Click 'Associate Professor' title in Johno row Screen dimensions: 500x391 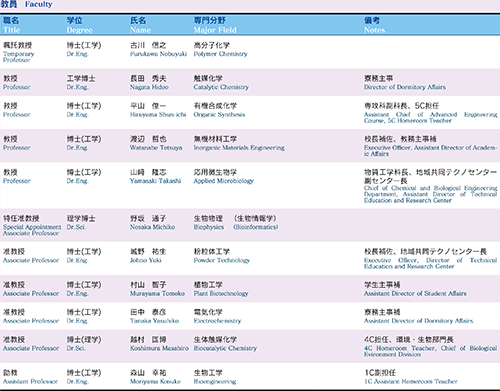pyautogui.click(x=31, y=260)
